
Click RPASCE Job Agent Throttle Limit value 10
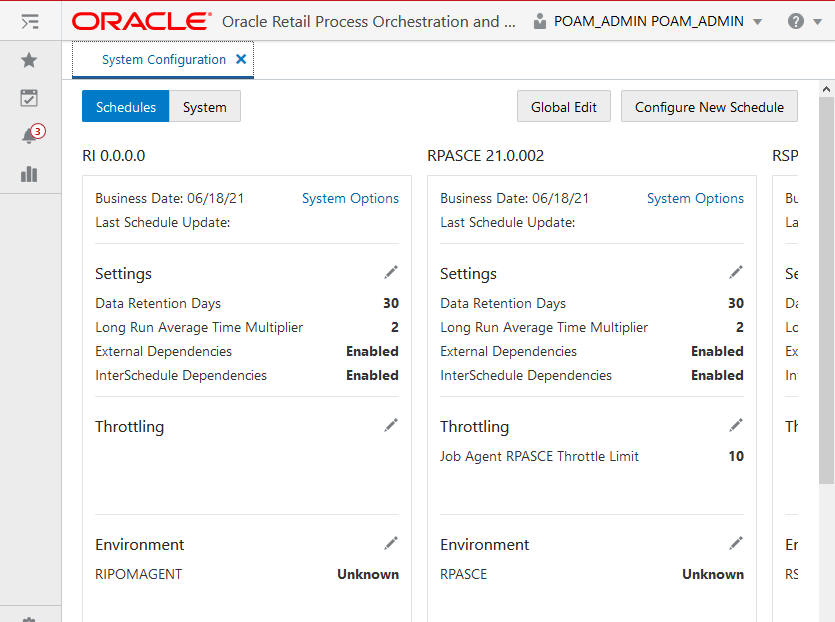736,456
